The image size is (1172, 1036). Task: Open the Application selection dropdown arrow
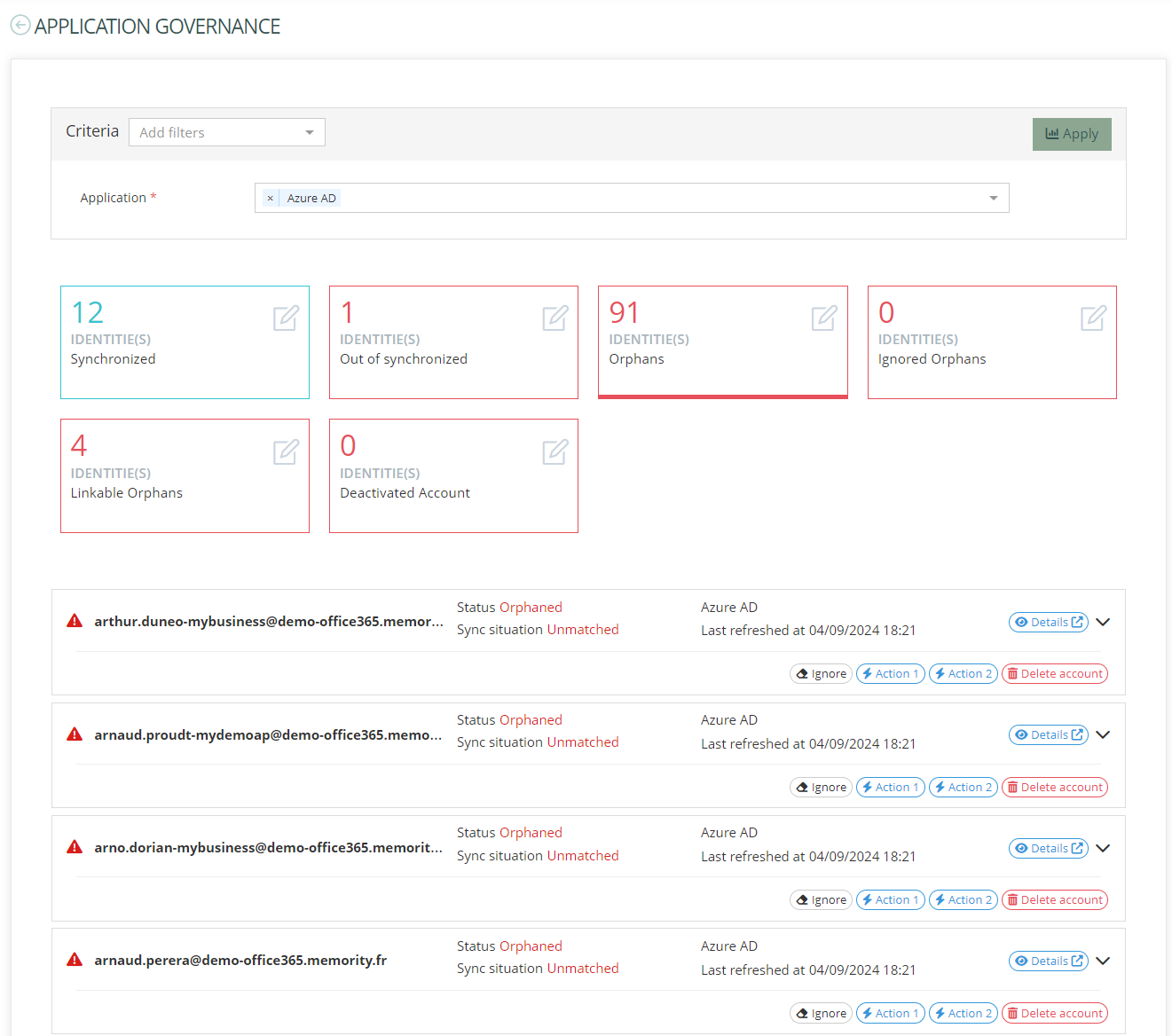(x=993, y=198)
